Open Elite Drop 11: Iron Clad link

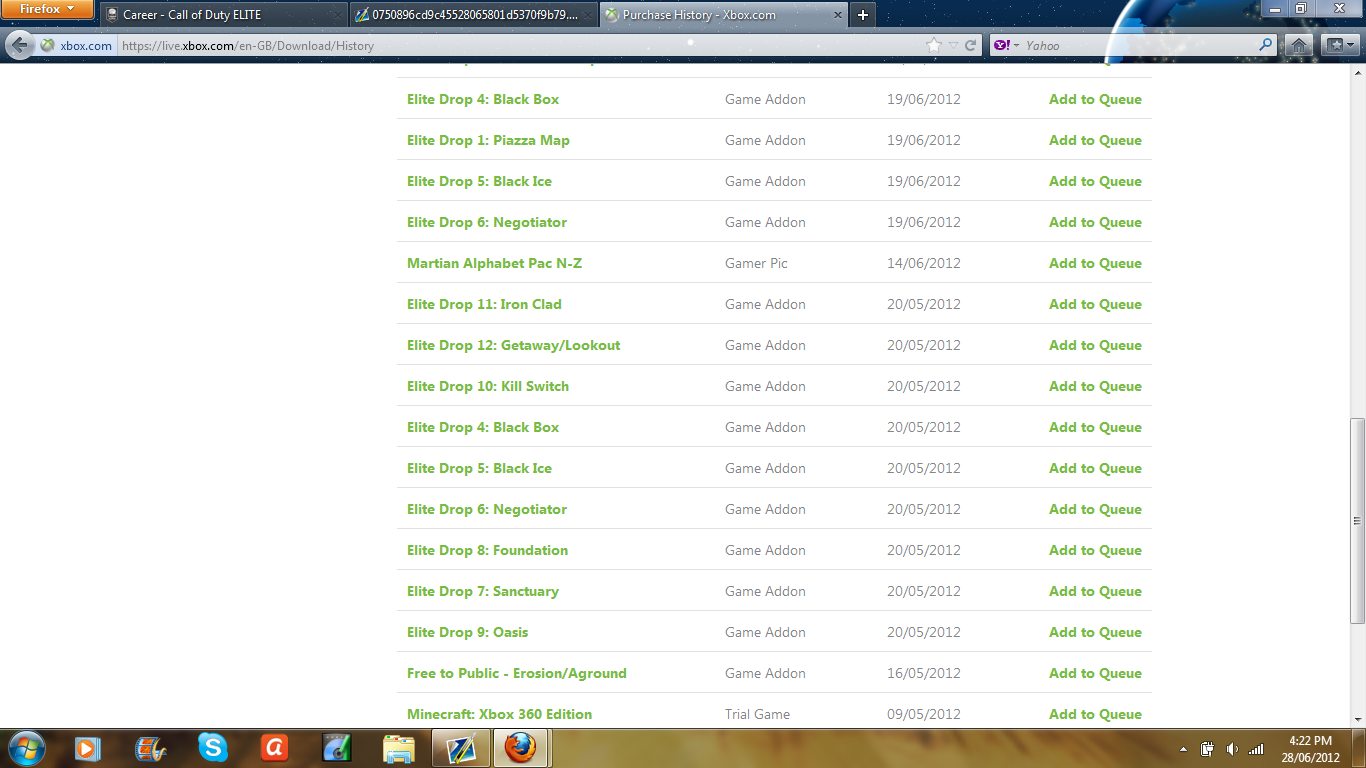click(x=484, y=304)
